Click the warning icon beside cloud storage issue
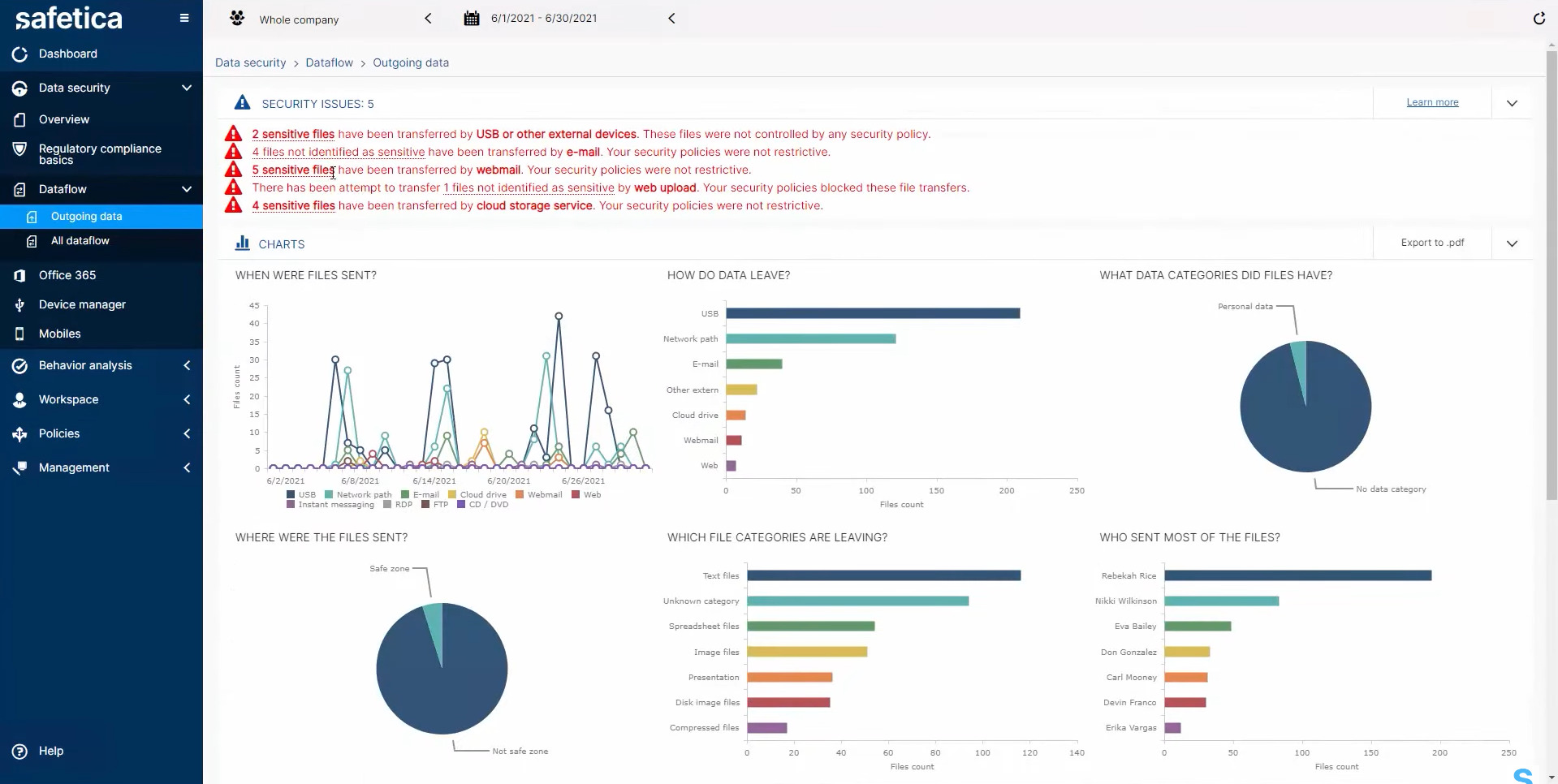This screenshot has width=1558, height=784. [x=233, y=205]
